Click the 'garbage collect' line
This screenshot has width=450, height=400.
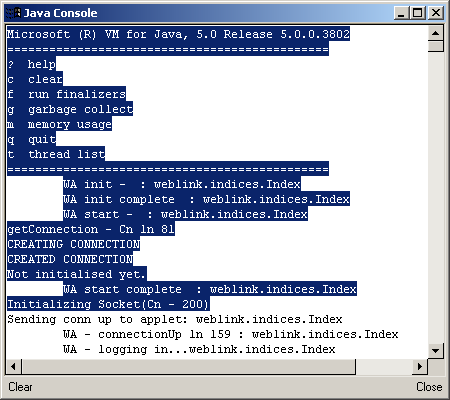click(x=70, y=109)
